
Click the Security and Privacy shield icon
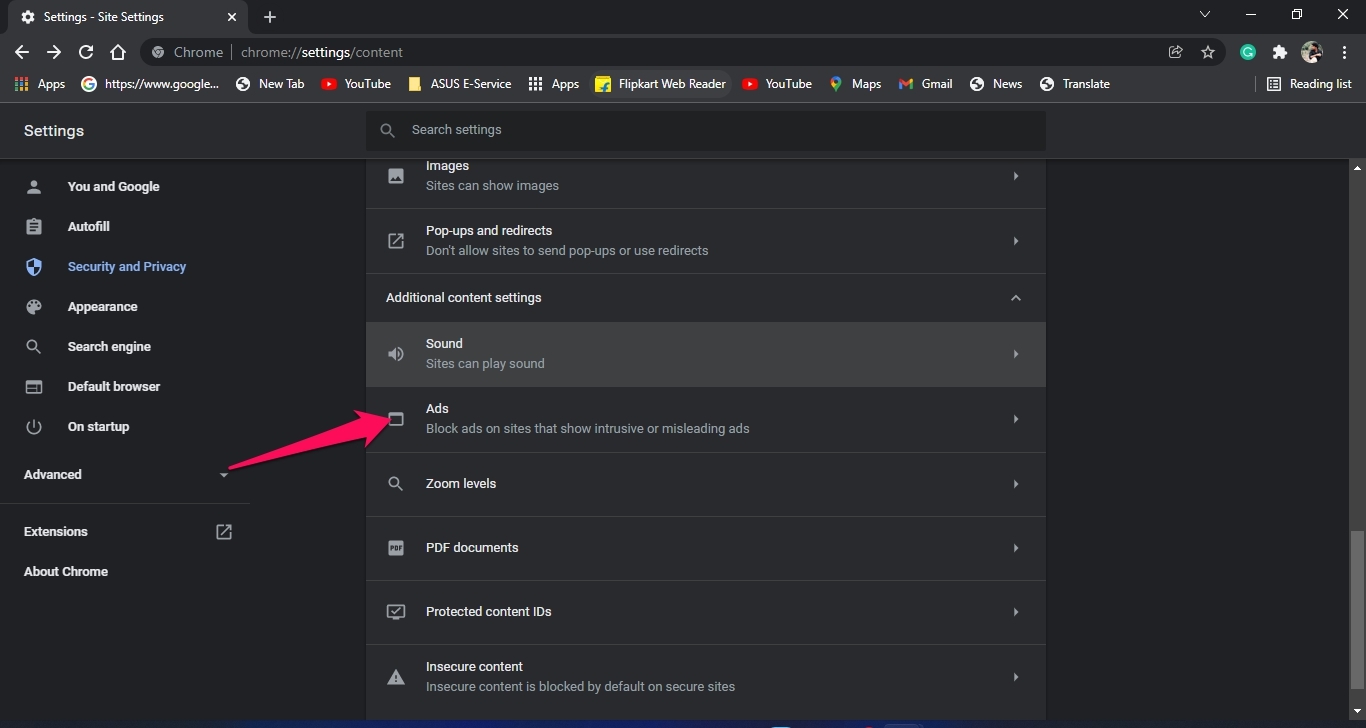[x=34, y=267]
